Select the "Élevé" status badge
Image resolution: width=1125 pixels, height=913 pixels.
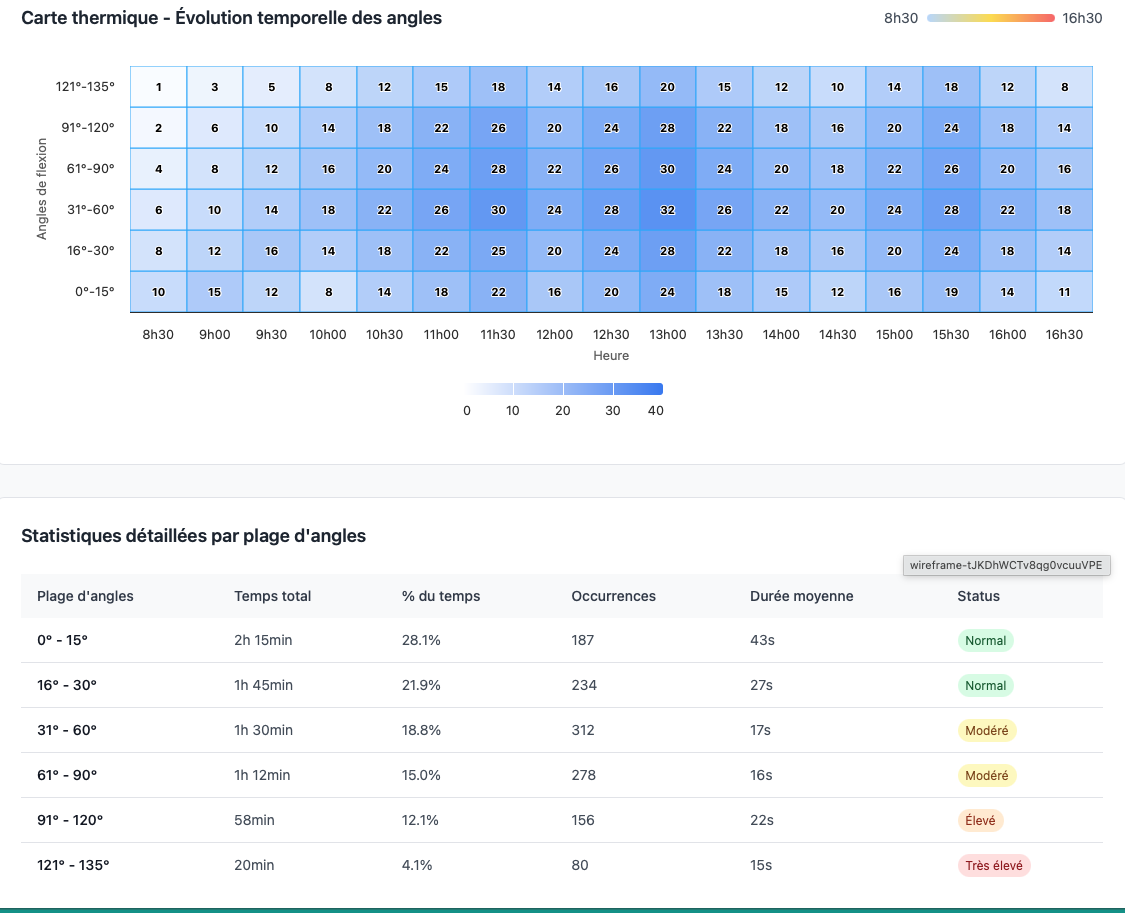pos(980,820)
